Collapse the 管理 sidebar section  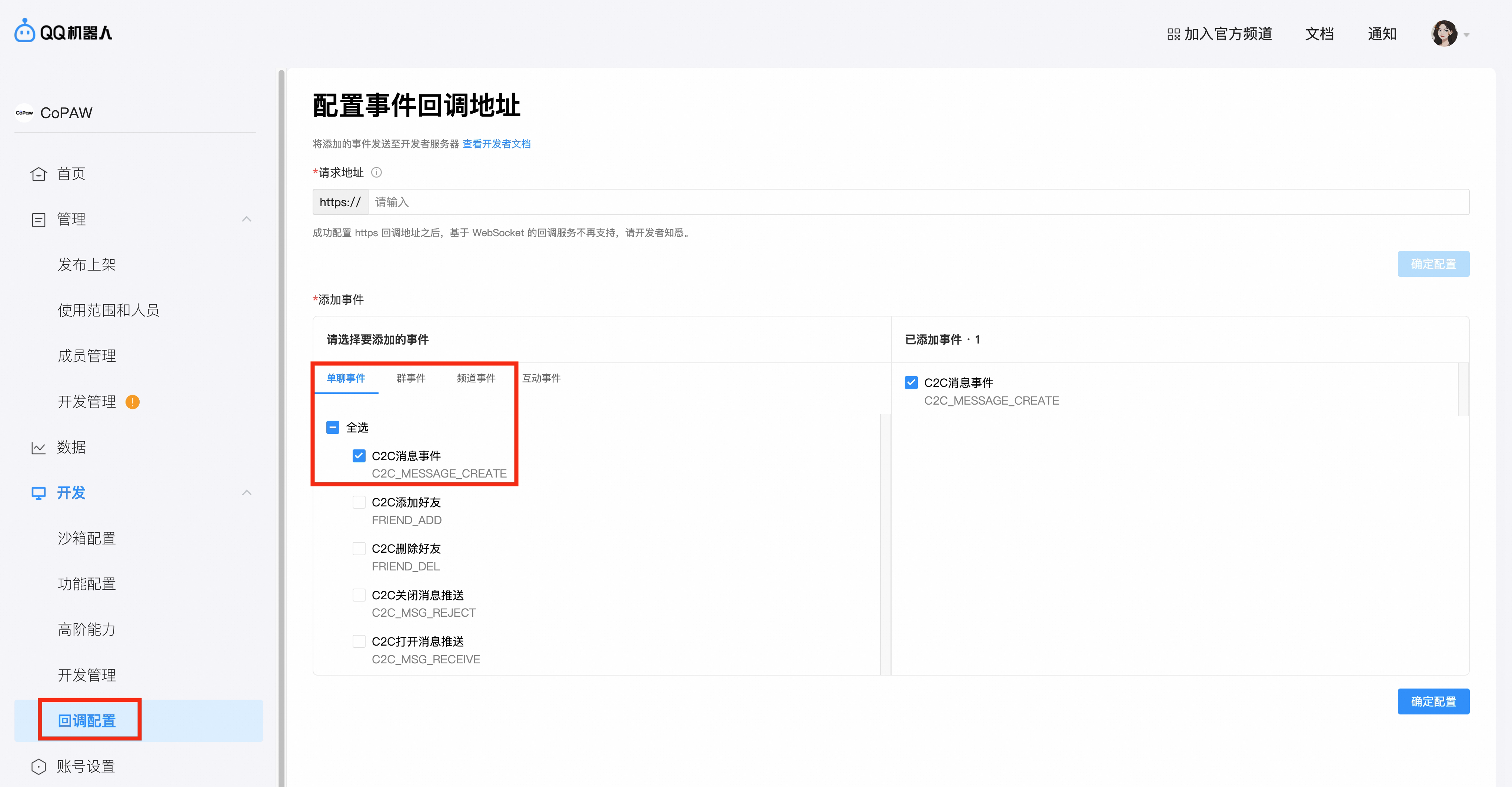[x=247, y=219]
